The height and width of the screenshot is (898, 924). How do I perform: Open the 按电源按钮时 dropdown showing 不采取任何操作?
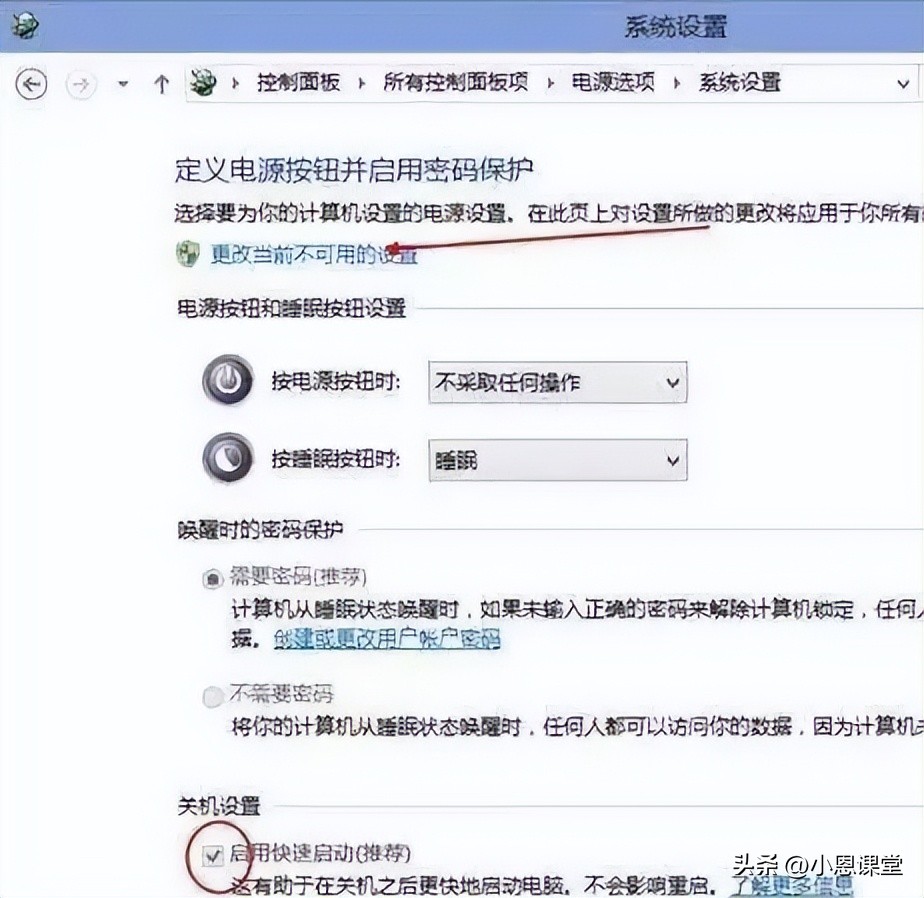tap(557, 382)
